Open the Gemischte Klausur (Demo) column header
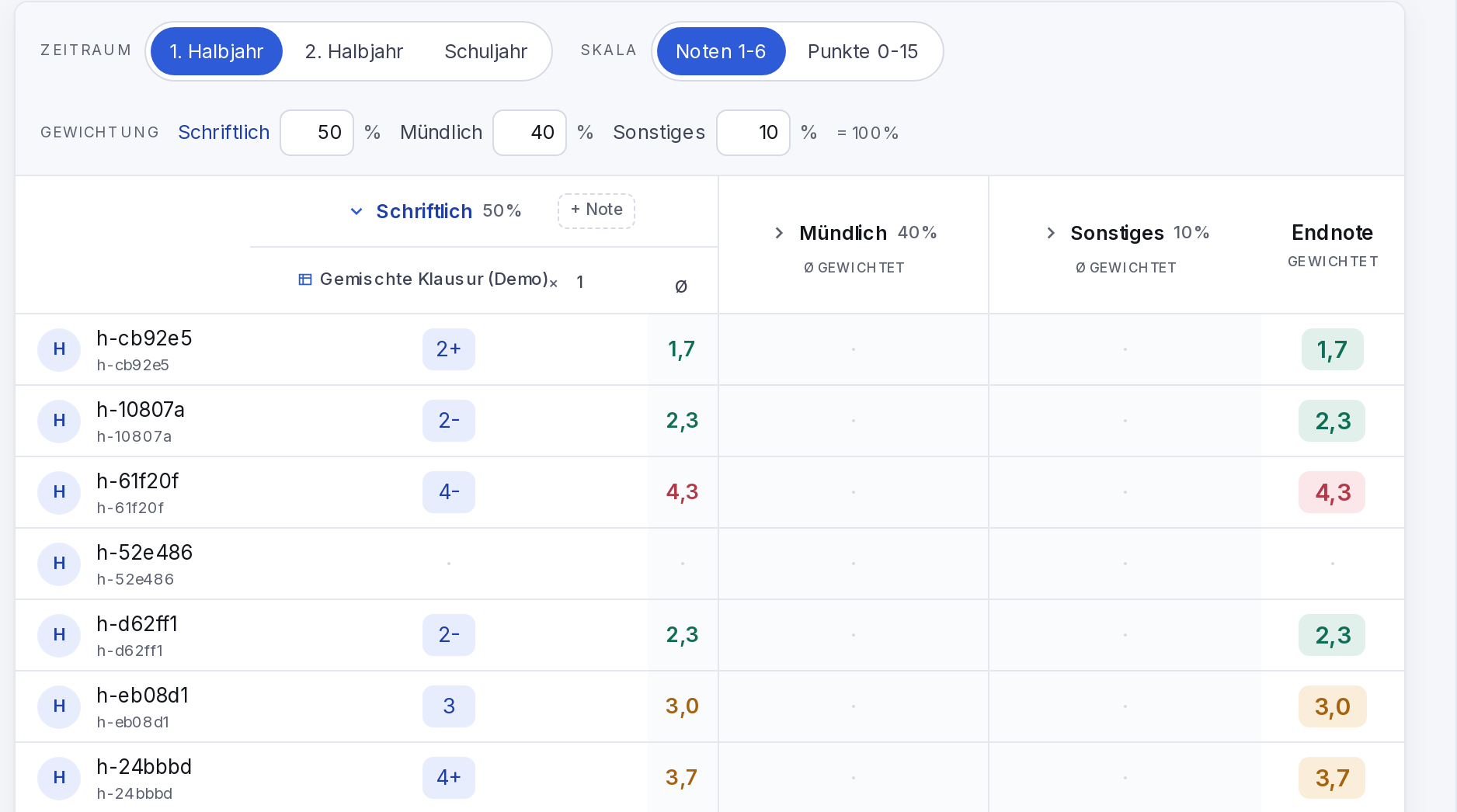The width and height of the screenshot is (1457, 812). (x=434, y=279)
